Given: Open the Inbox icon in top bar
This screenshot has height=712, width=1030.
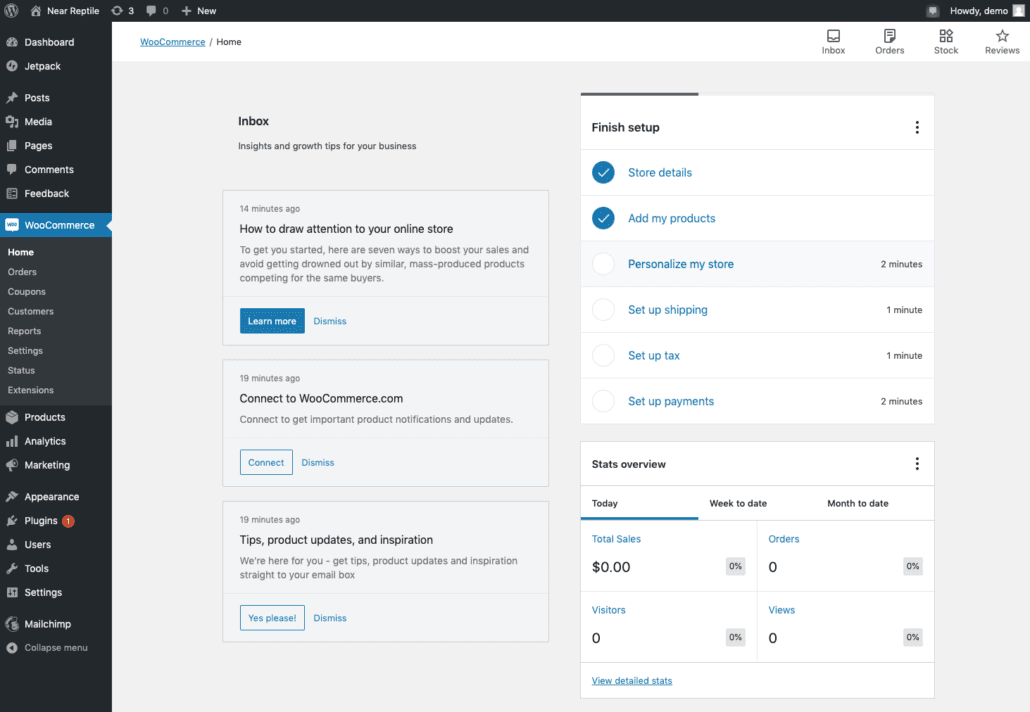Looking at the screenshot, I should pos(833,36).
